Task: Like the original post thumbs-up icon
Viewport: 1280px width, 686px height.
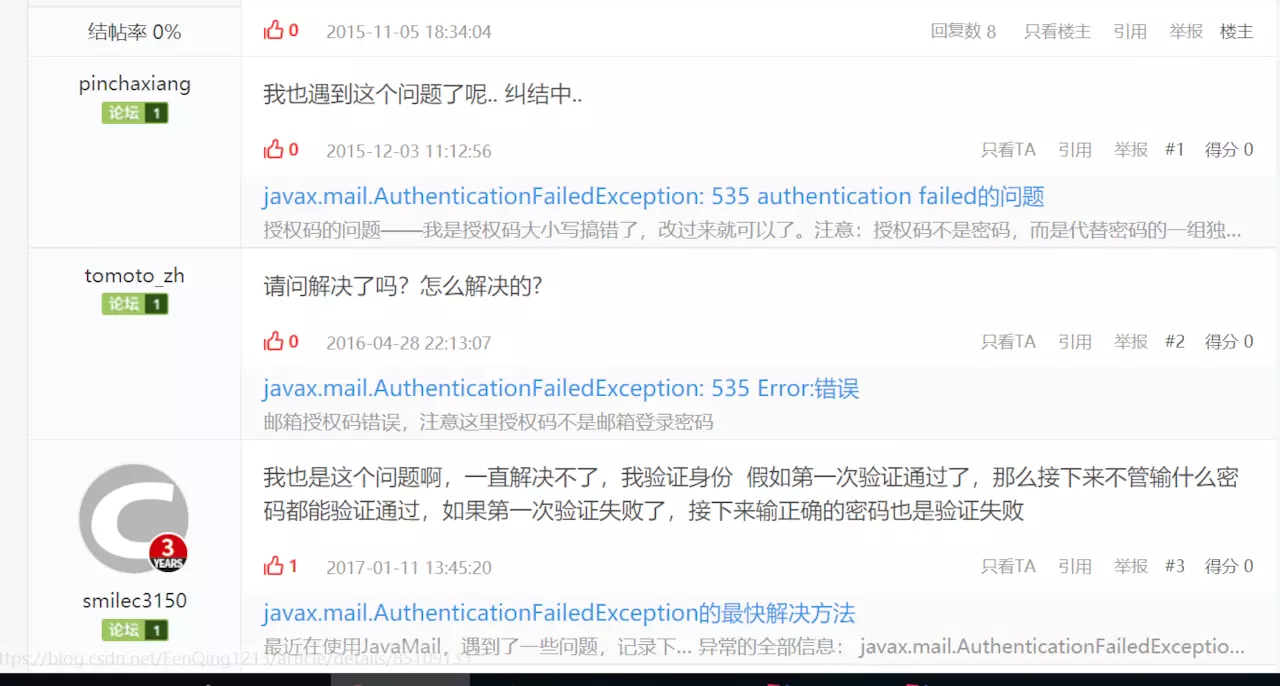Action: 274,31
